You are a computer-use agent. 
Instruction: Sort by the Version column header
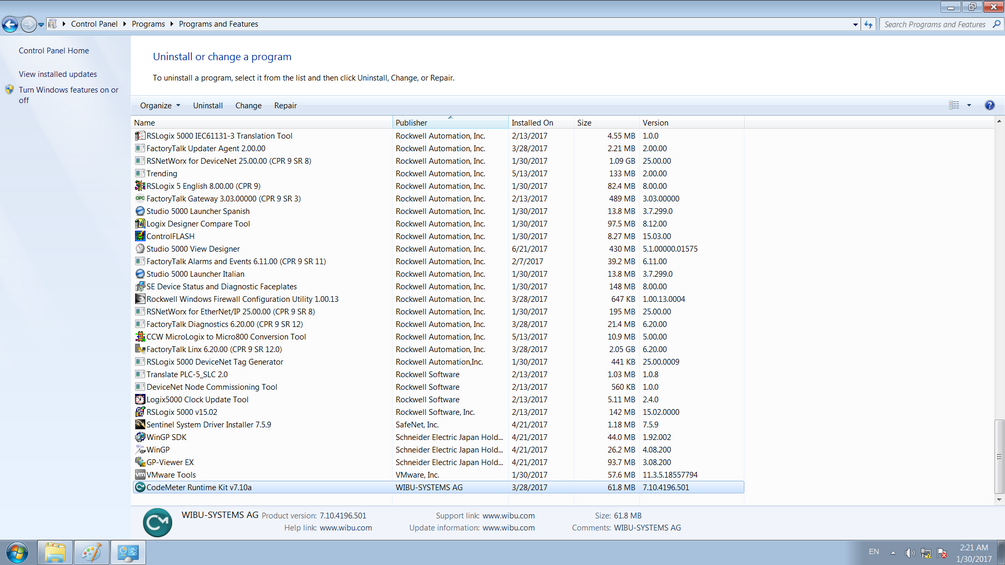point(692,122)
